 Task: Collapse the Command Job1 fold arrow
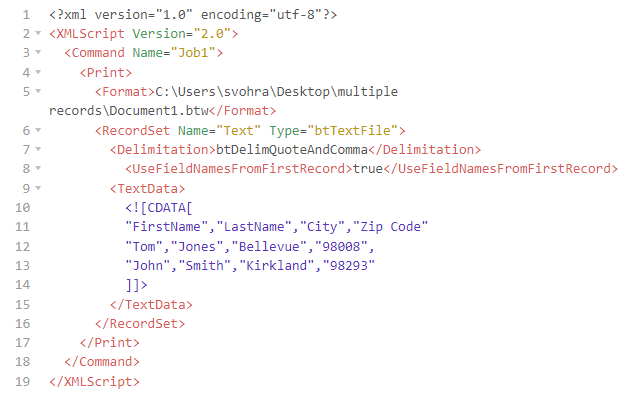(x=38, y=52)
